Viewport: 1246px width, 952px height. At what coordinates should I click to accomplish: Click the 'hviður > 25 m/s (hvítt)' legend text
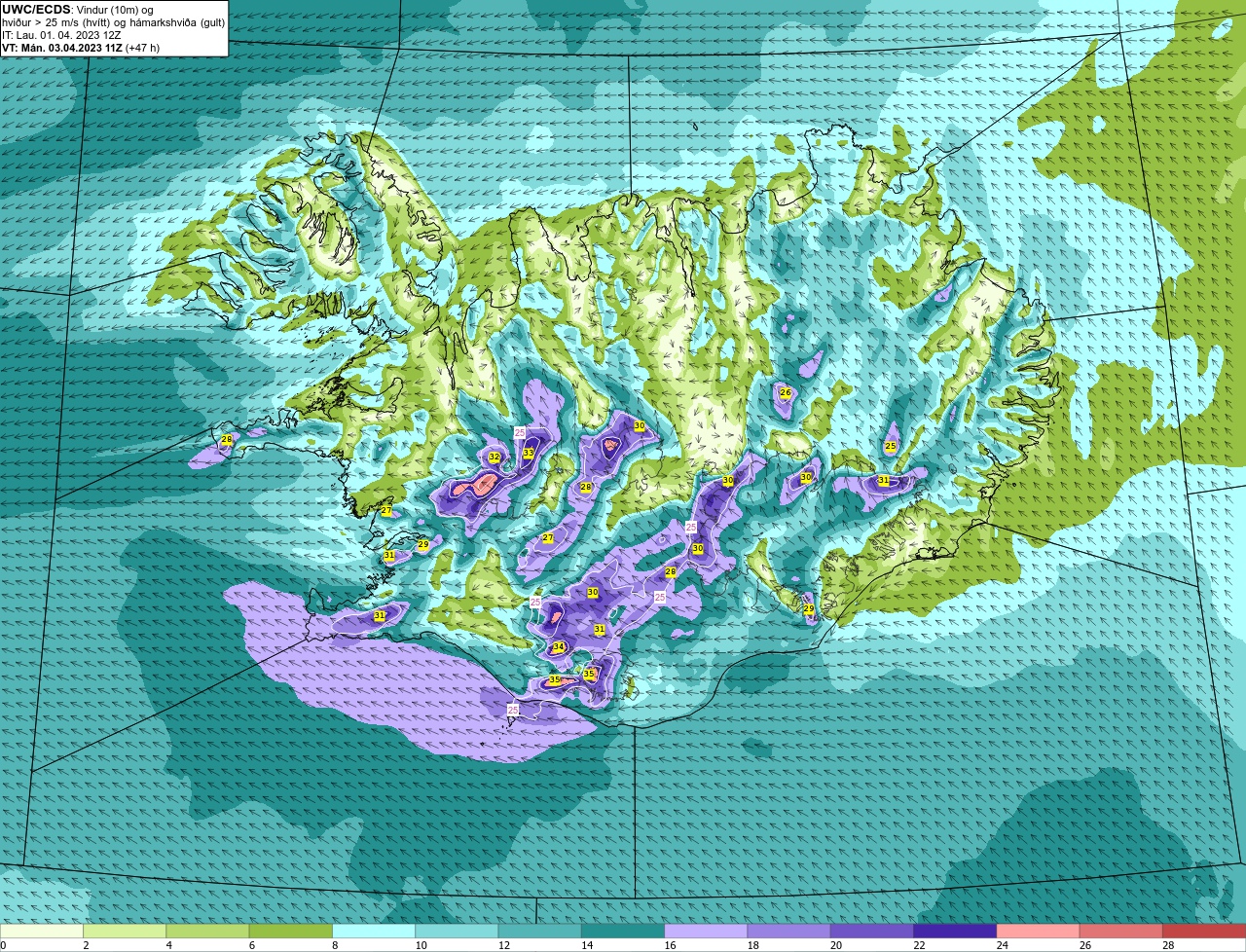(x=58, y=22)
